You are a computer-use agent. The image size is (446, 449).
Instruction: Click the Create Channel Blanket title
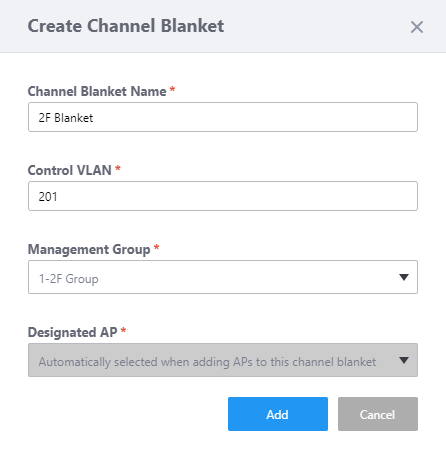[126, 26]
